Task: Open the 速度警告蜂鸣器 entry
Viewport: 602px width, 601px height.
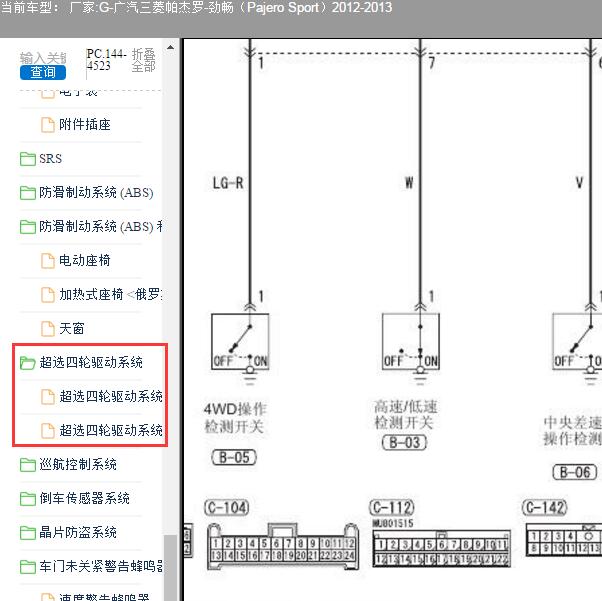Action: 104,597
